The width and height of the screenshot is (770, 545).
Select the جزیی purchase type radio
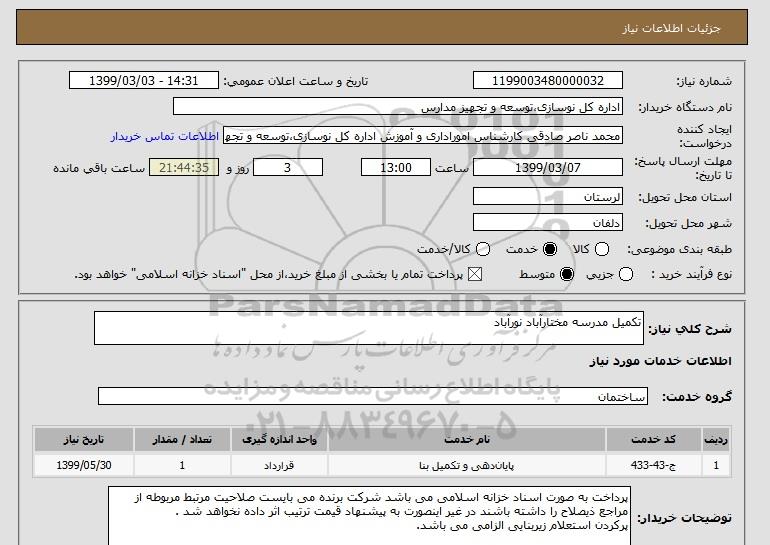click(x=626, y=274)
